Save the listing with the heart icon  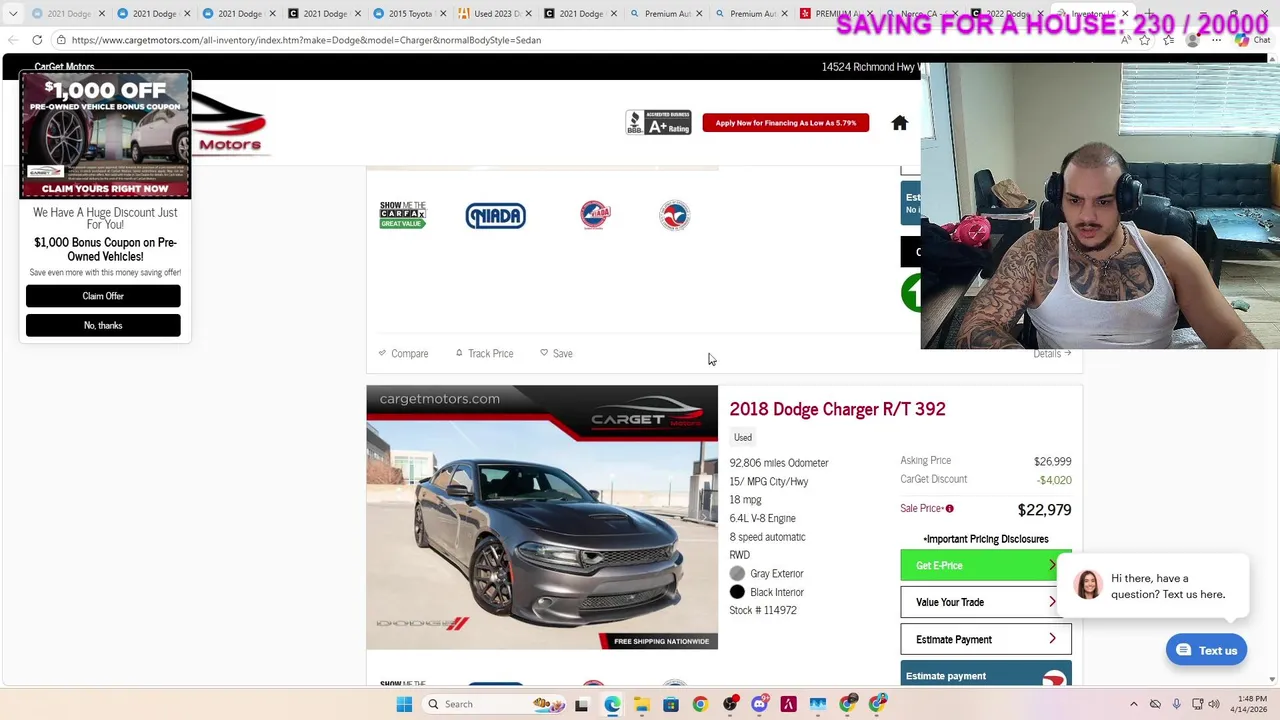556,353
